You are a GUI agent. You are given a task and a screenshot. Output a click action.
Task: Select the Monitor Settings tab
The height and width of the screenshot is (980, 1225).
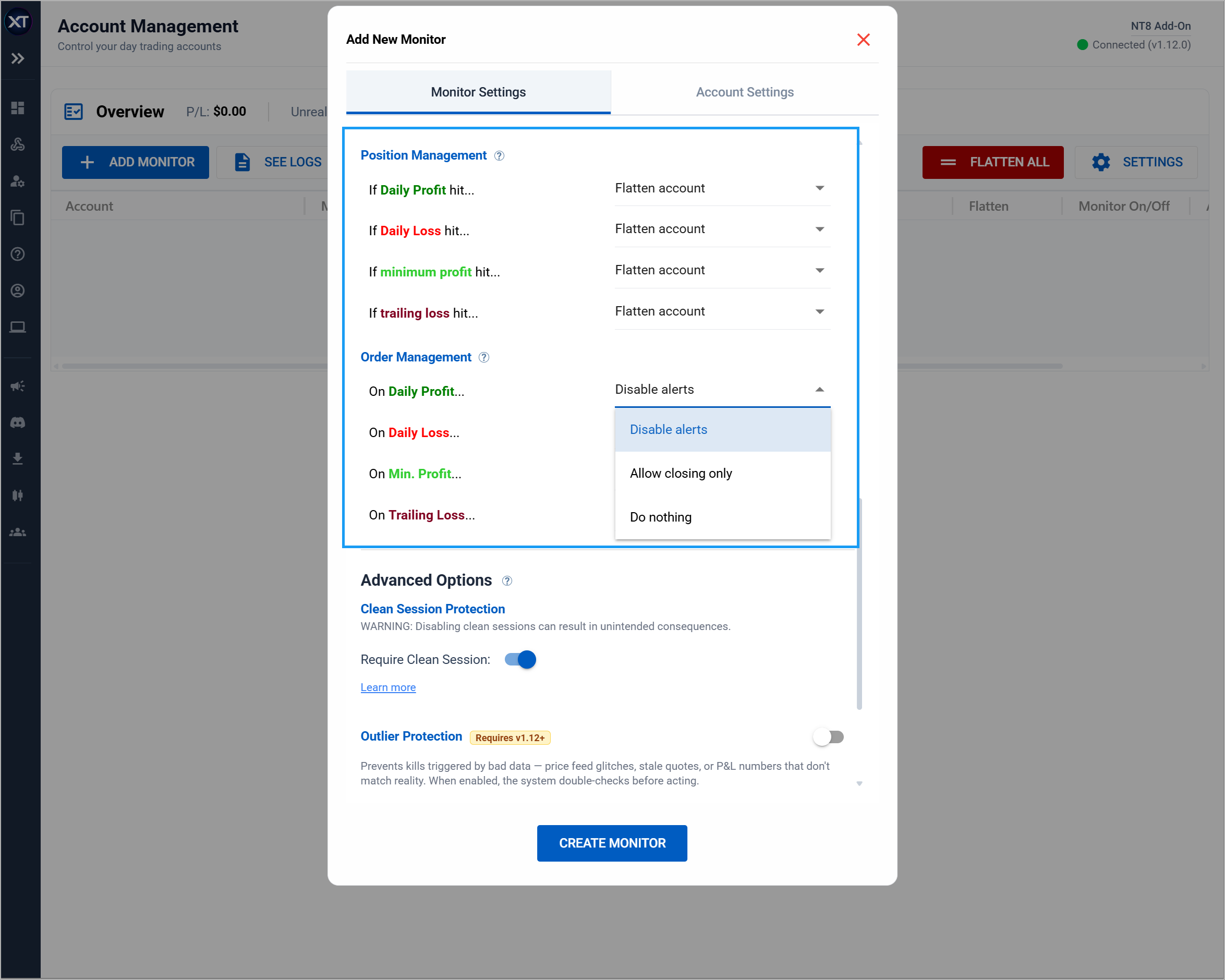[x=478, y=91]
